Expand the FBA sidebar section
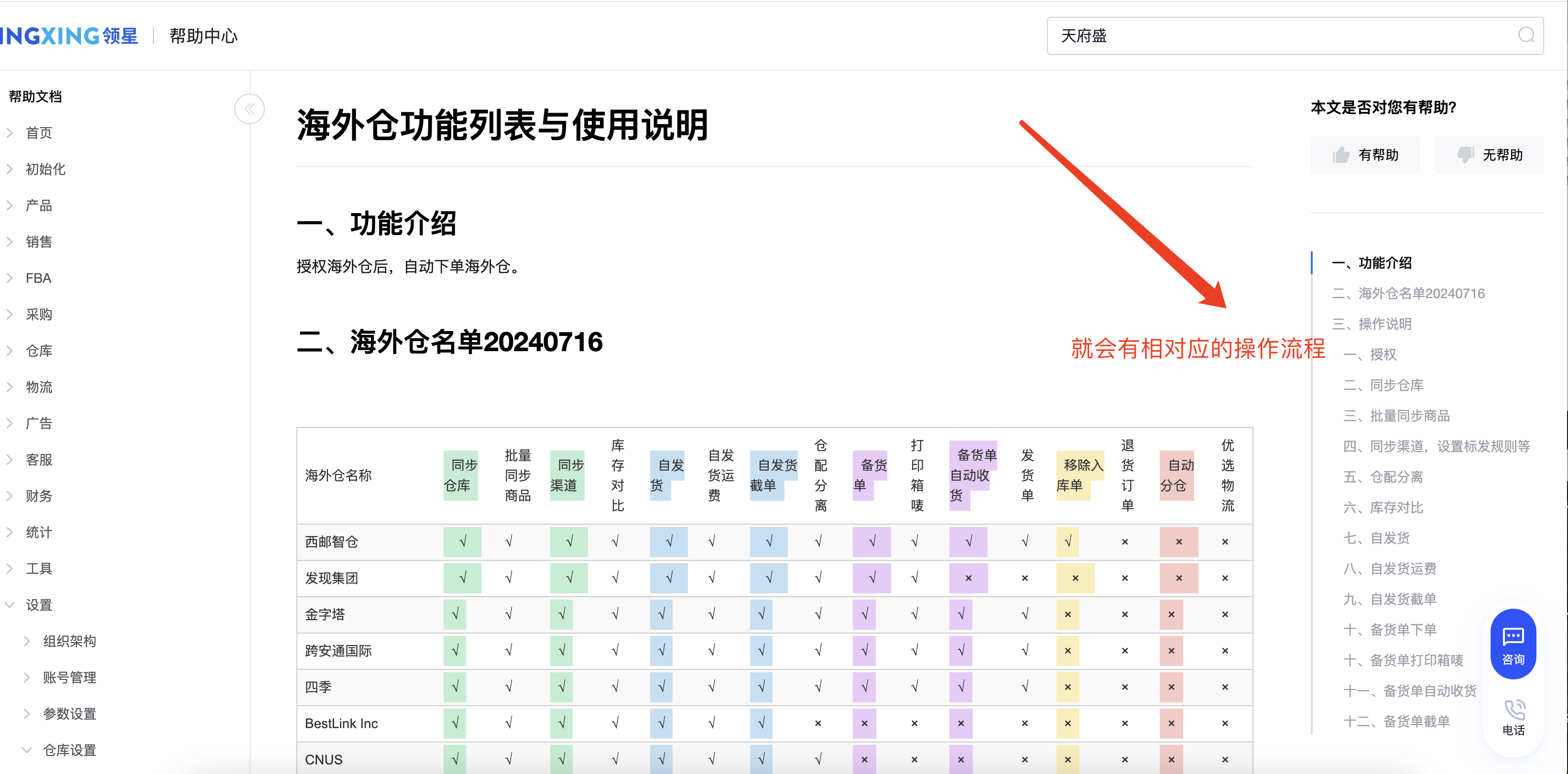 point(38,278)
